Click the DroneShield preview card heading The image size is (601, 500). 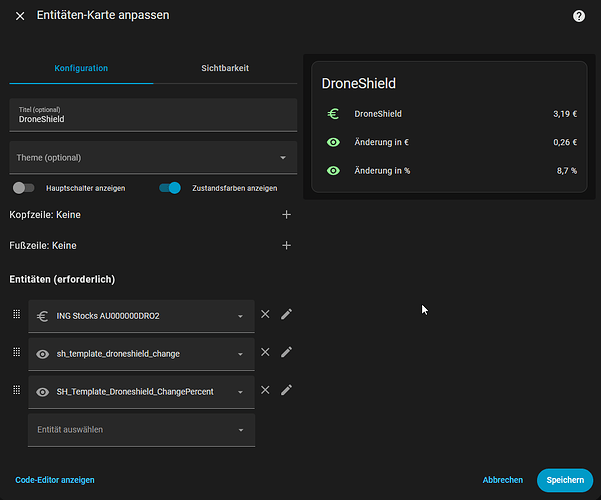[359, 84]
